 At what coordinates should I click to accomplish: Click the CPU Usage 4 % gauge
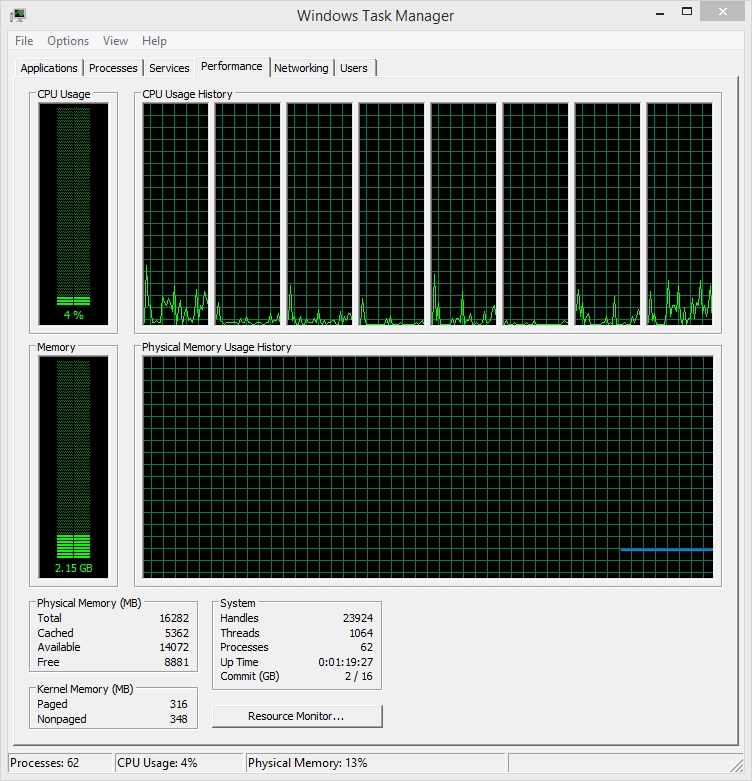coord(73,214)
